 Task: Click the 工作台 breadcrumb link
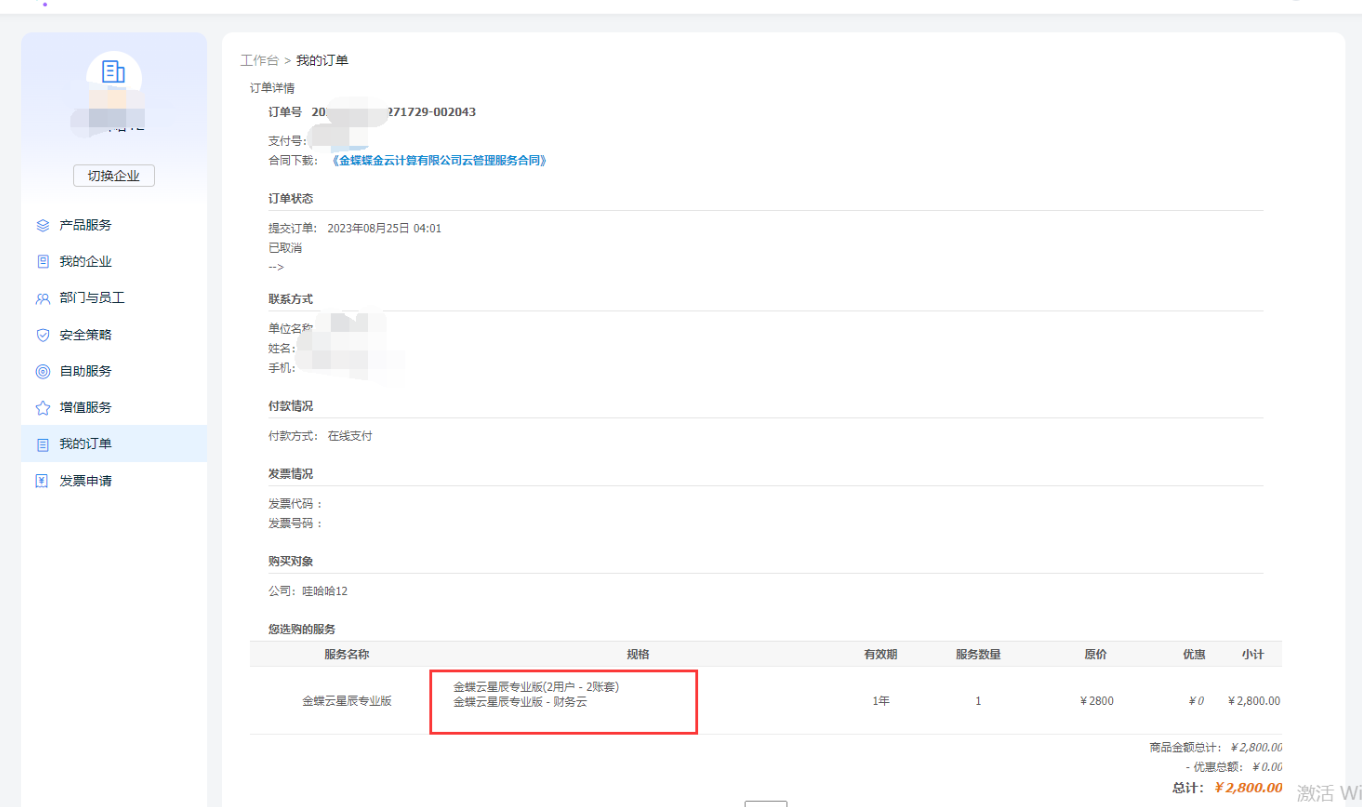[260, 61]
